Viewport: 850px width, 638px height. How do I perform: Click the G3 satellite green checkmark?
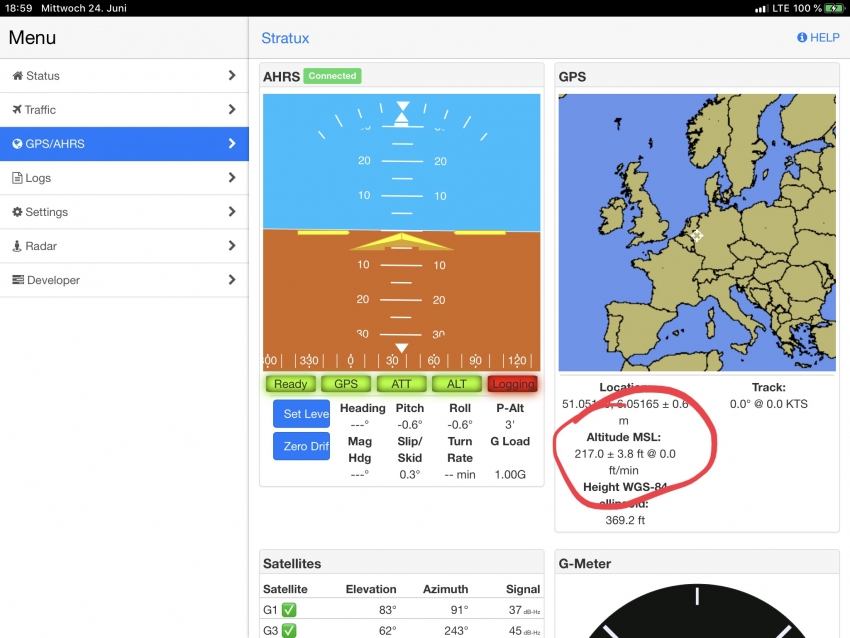289,630
